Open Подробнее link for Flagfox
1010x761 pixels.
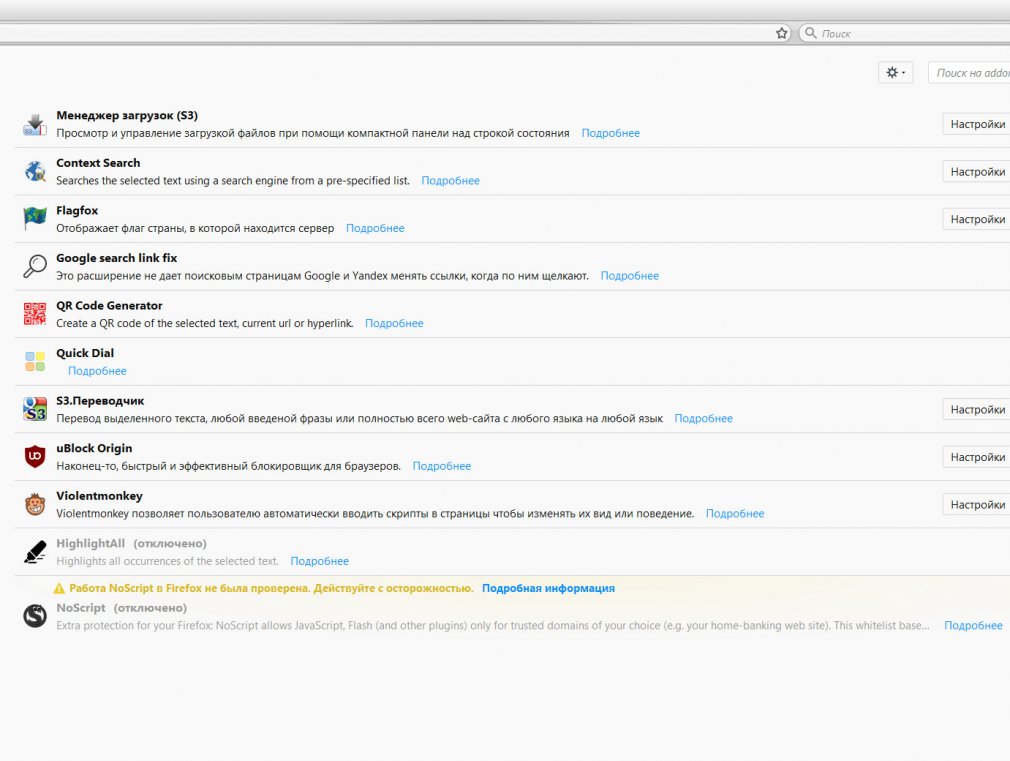click(375, 229)
